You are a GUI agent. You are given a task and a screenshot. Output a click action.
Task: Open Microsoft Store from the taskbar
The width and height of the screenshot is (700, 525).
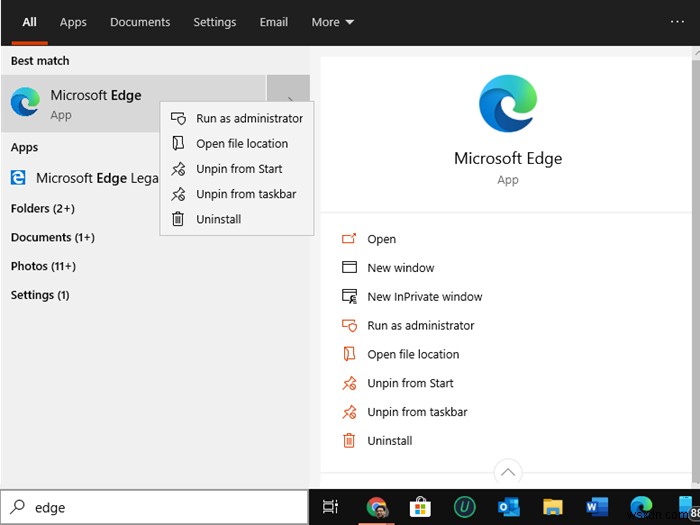(x=420, y=507)
